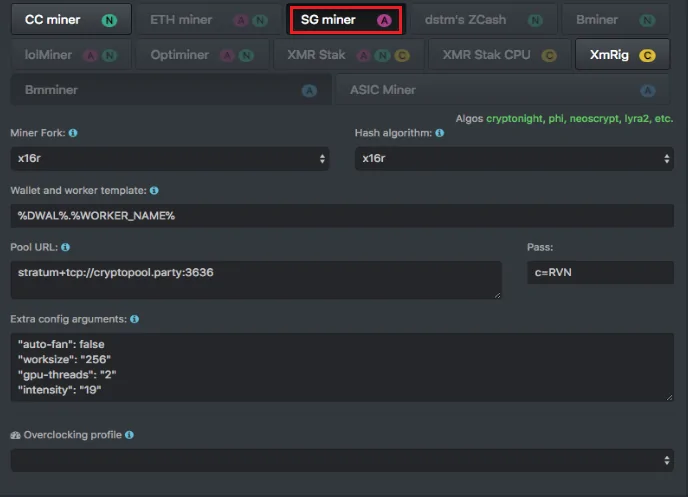Show info for Extra config arguments

click(x=135, y=319)
